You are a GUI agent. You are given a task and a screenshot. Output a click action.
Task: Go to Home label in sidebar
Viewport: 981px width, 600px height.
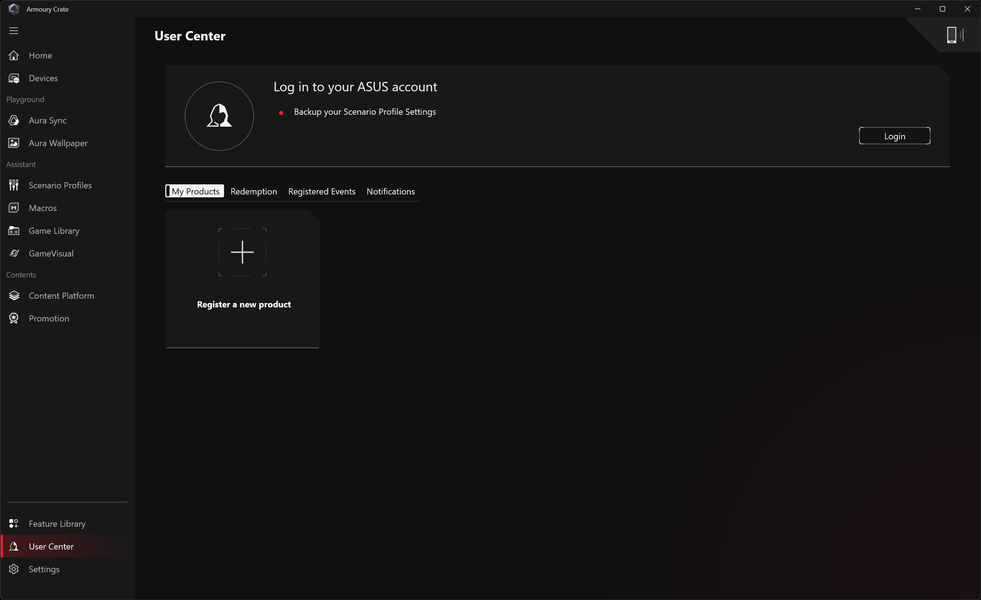(40, 56)
